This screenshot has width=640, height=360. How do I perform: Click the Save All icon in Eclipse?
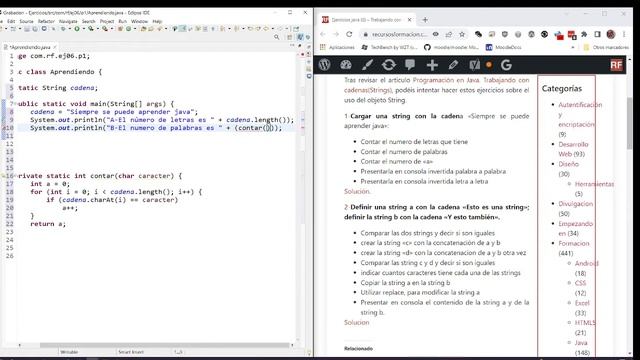(35, 29)
